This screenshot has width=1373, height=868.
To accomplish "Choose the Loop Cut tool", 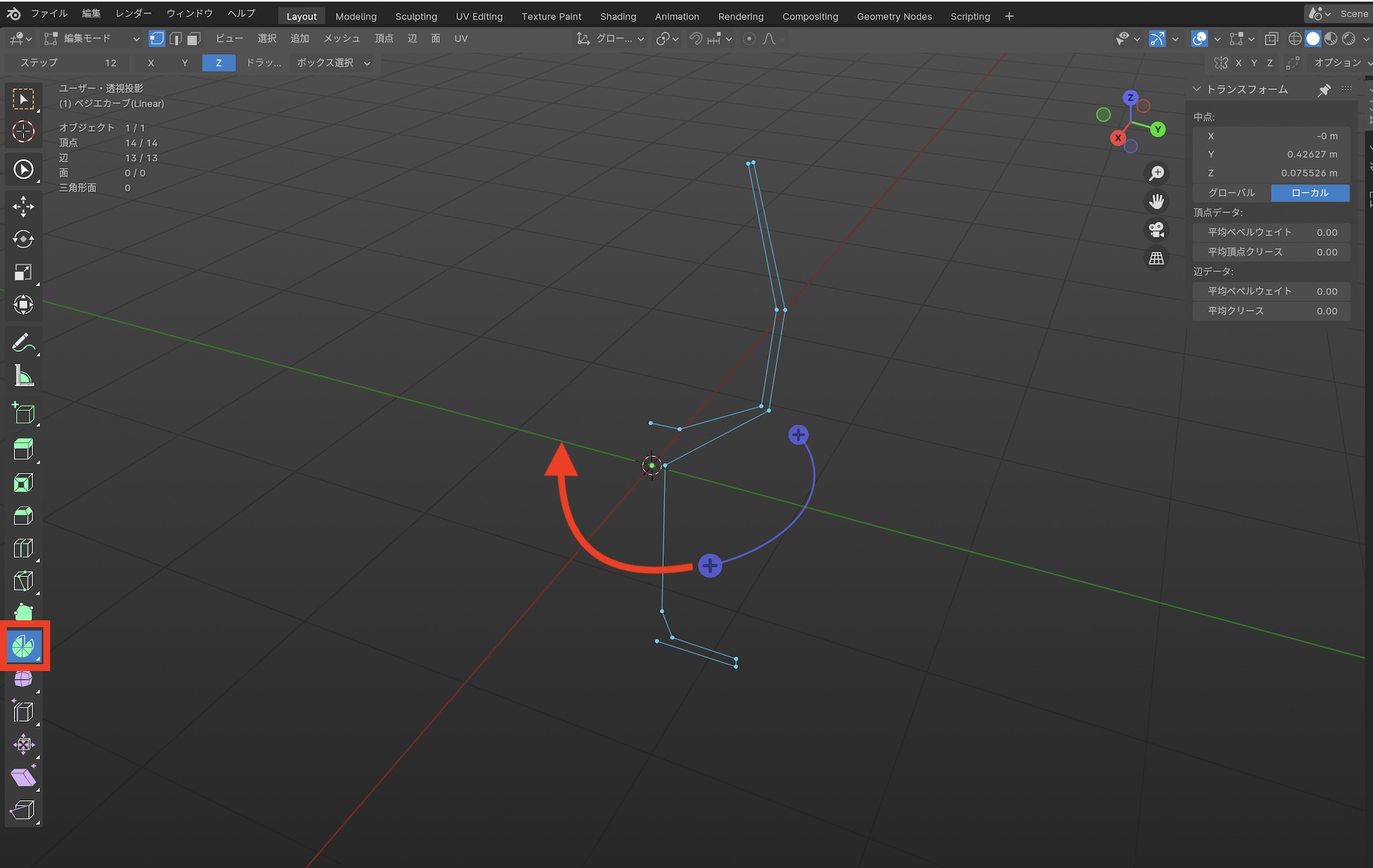I will click(x=23, y=548).
